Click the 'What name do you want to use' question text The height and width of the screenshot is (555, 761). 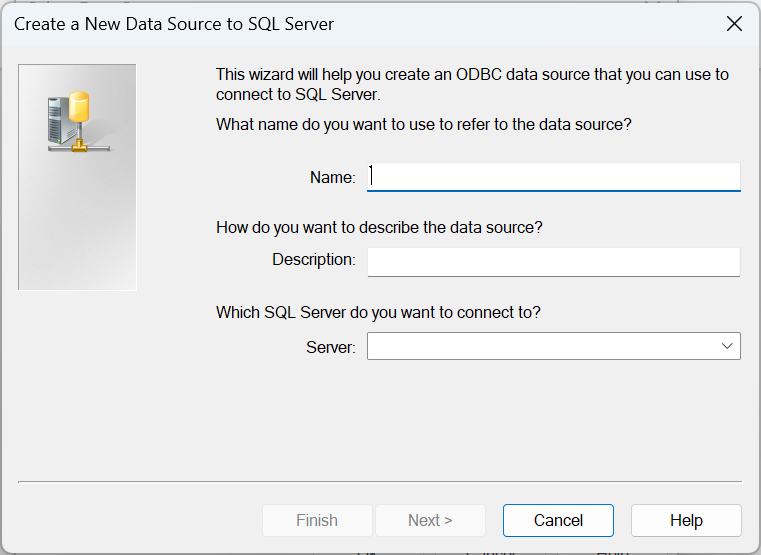point(424,124)
